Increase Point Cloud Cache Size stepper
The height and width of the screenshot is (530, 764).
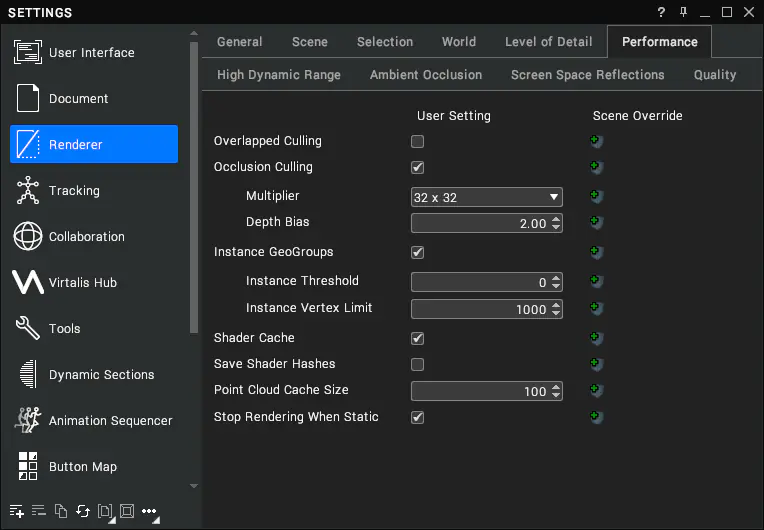point(556,387)
